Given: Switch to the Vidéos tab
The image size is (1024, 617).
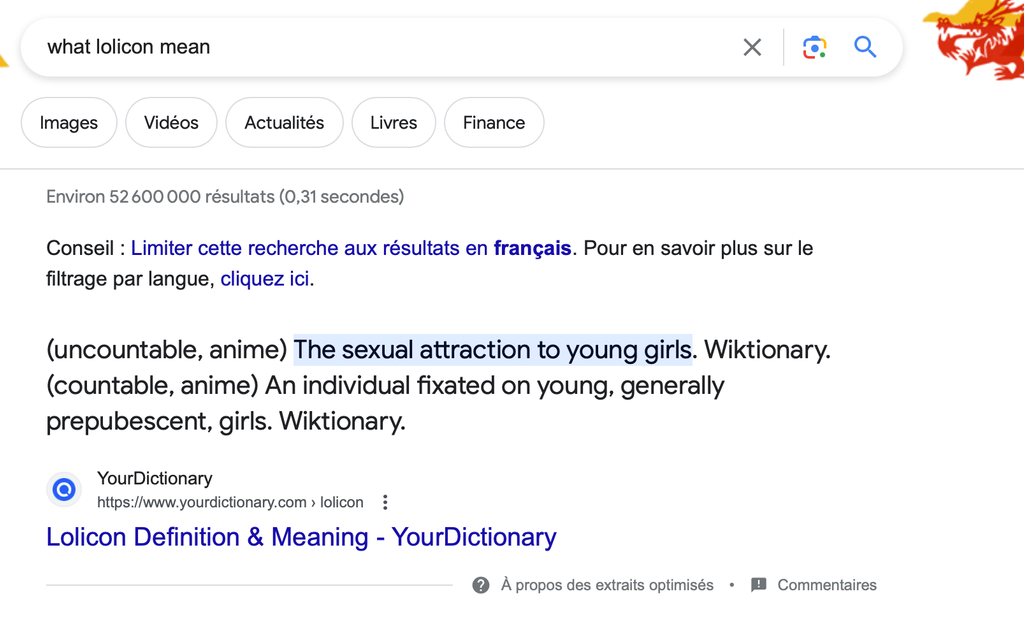Looking at the screenshot, I should [171, 123].
